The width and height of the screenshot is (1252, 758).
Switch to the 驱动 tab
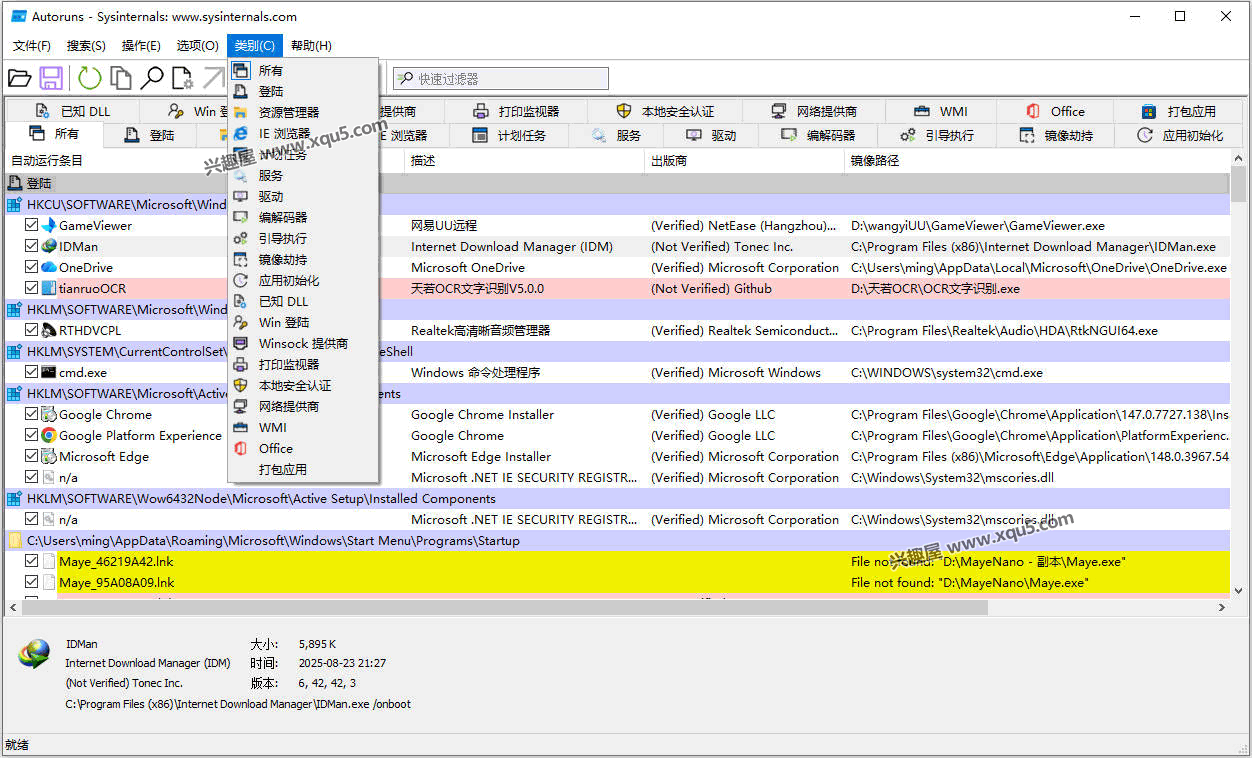tap(711, 136)
